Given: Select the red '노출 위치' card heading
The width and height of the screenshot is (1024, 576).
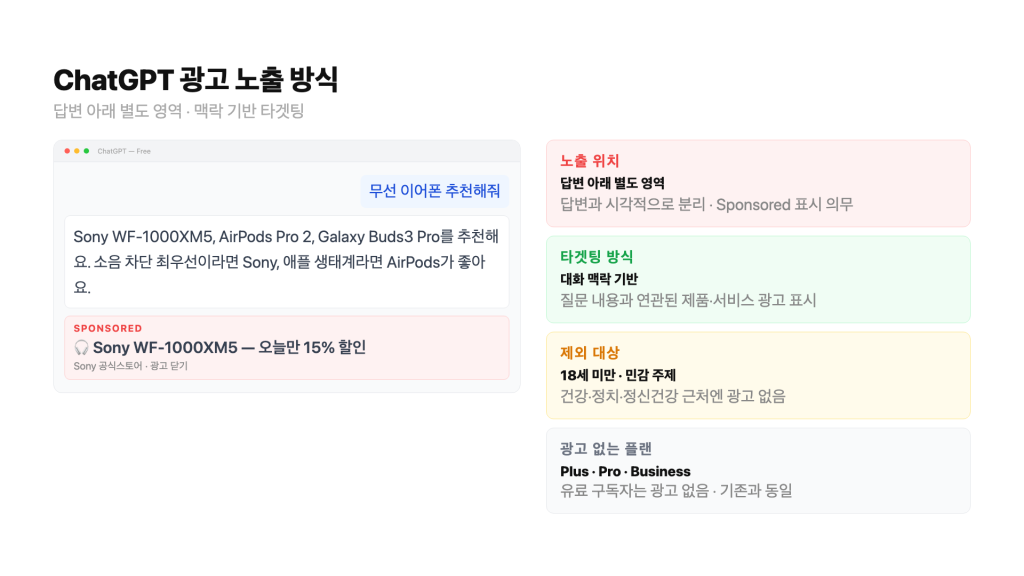Looking at the screenshot, I should pyautogui.click(x=590, y=161).
